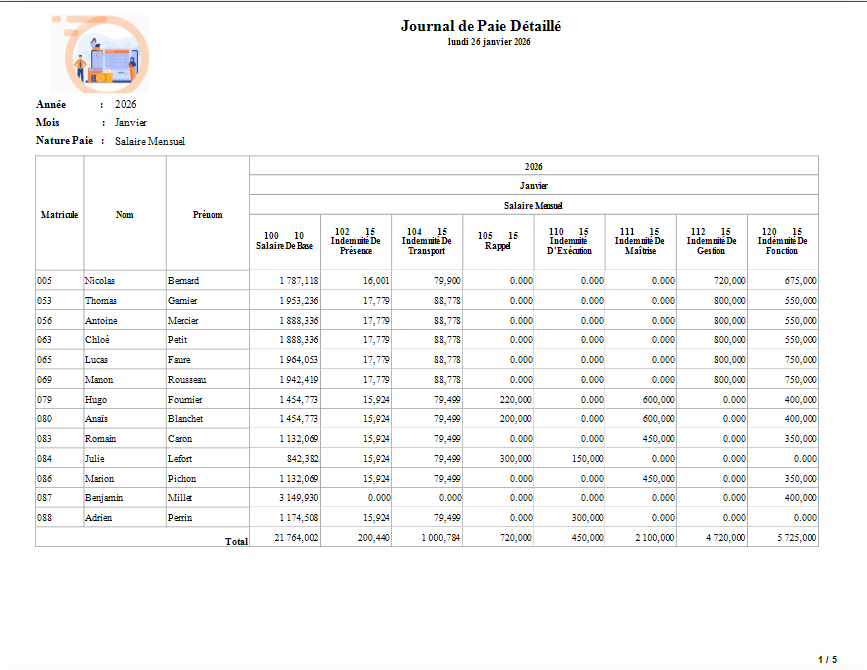Click base salary total 21 764,002

pyautogui.click(x=296, y=537)
